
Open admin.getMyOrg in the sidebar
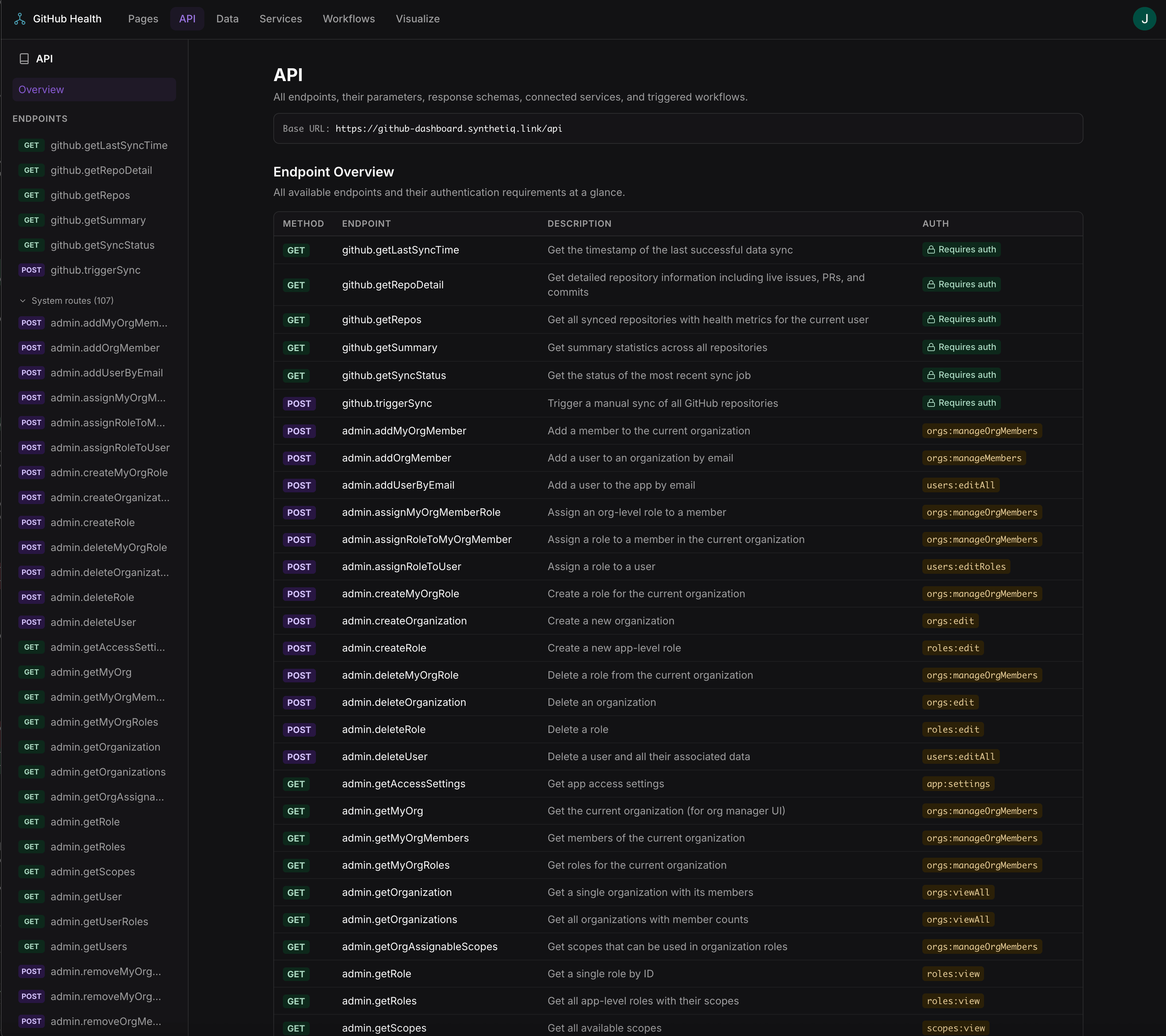click(94, 672)
